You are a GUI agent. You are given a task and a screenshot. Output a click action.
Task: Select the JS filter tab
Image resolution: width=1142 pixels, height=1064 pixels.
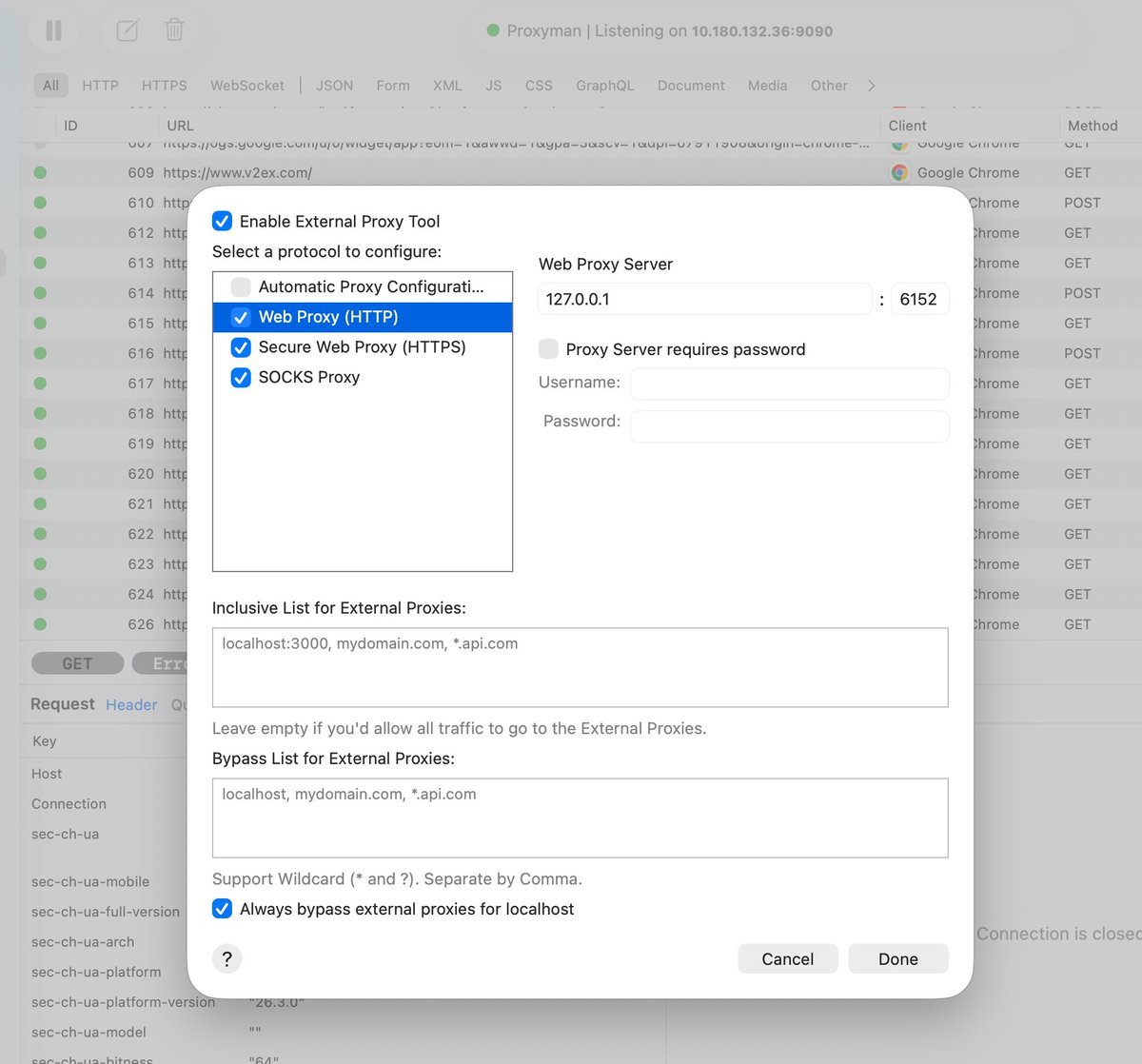point(494,86)
